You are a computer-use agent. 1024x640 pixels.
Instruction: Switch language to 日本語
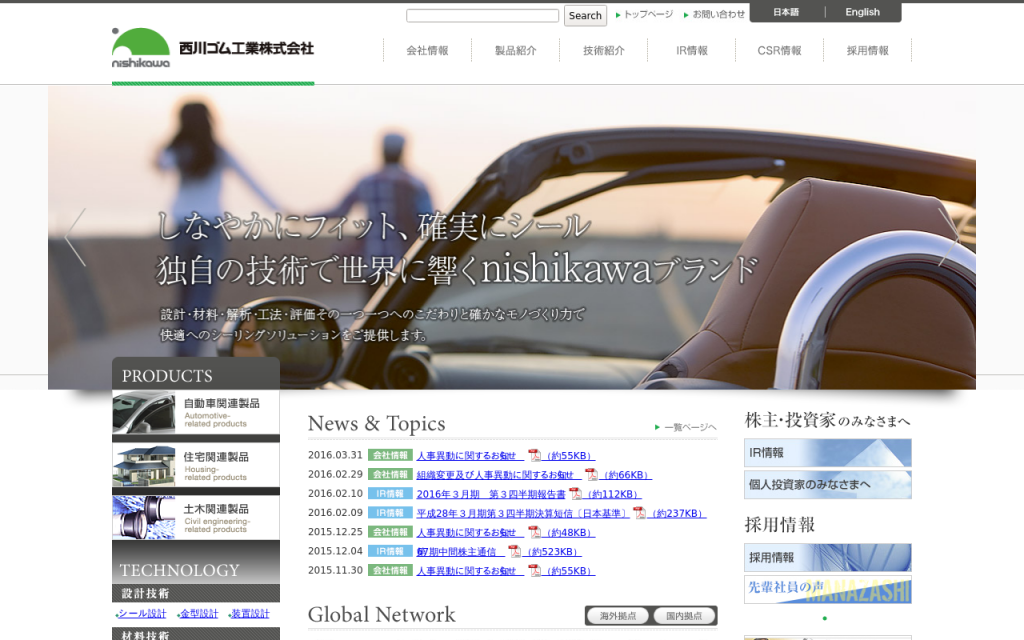(x=786, y=12)
